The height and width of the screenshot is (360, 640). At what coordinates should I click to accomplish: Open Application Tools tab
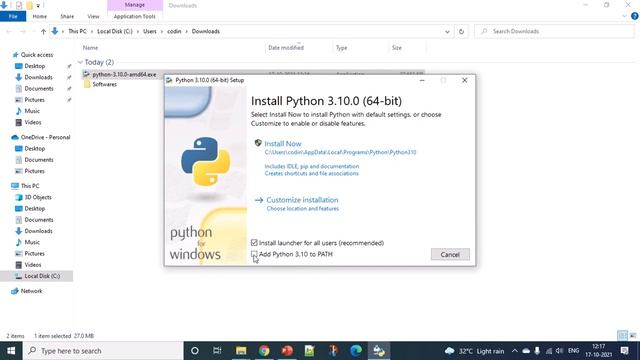(x=135, y=16)
